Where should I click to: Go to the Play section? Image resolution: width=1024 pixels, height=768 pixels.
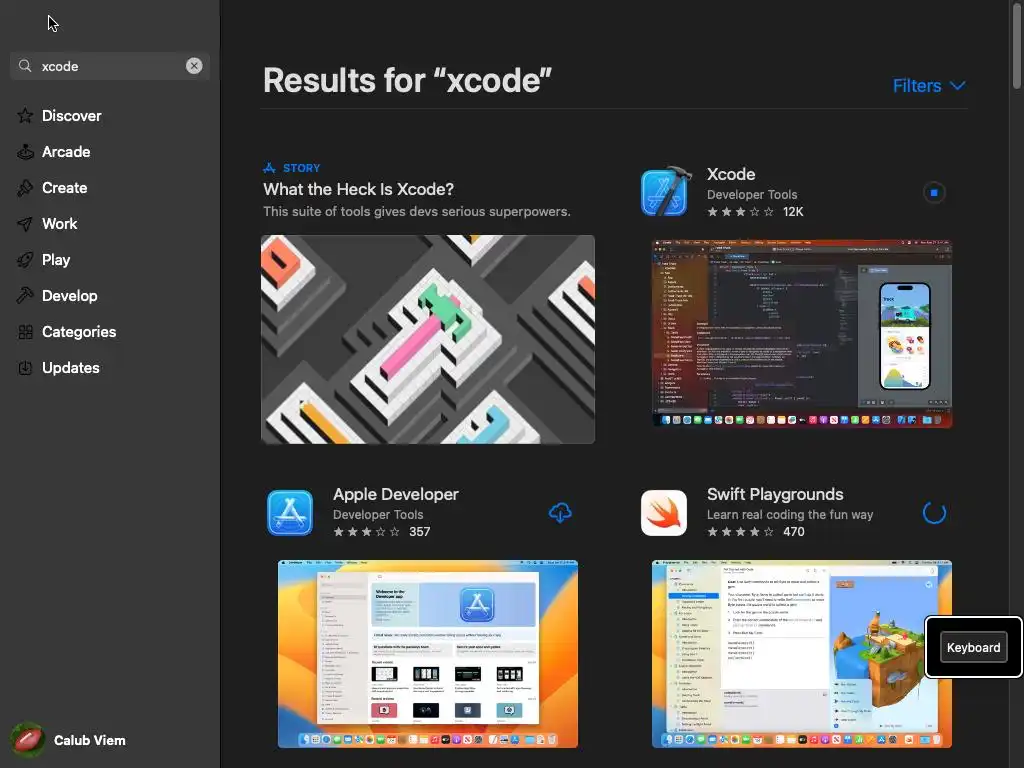click(x=56, y=260)
